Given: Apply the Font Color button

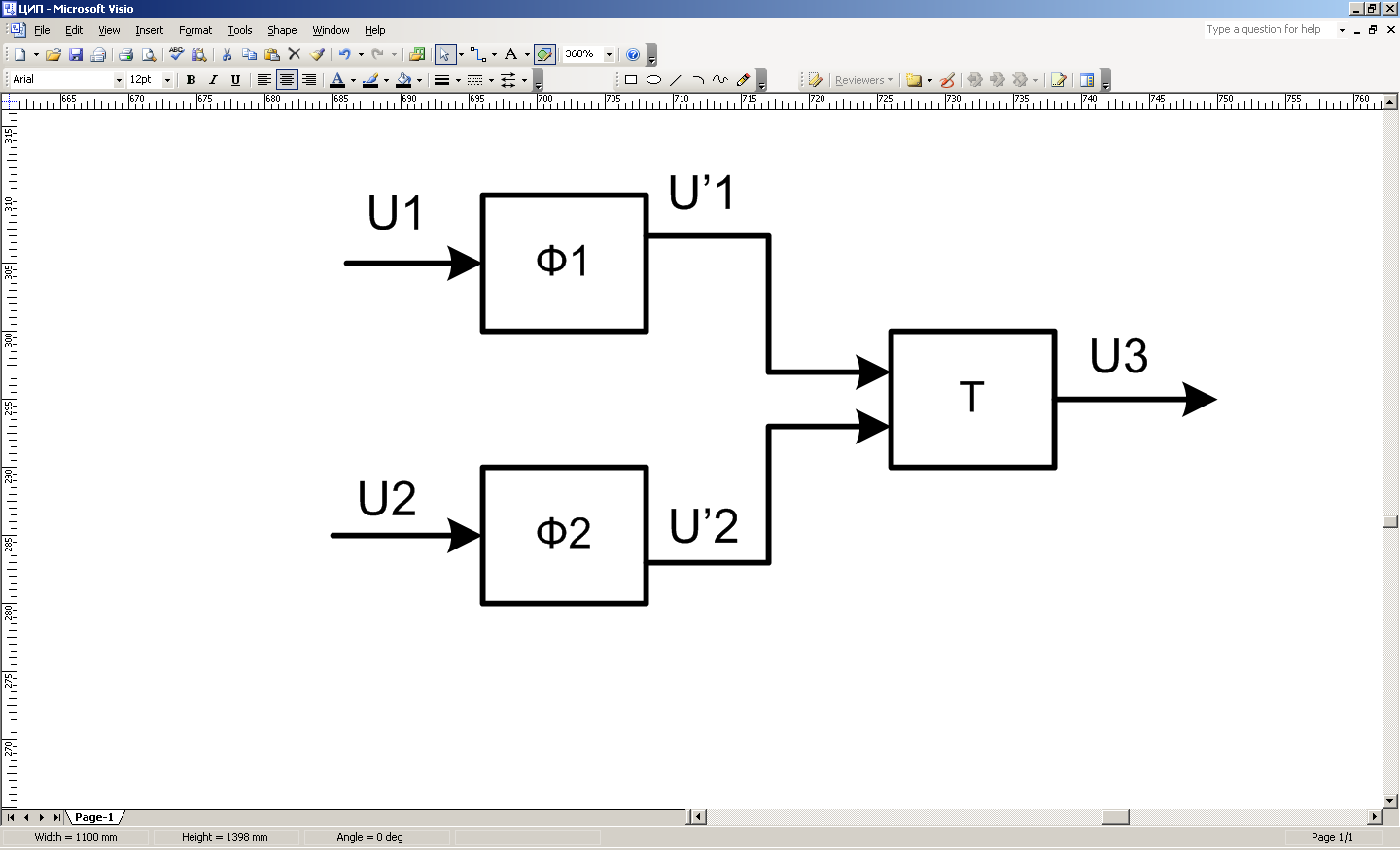Looking at the screenshot, I should (337, 80).
